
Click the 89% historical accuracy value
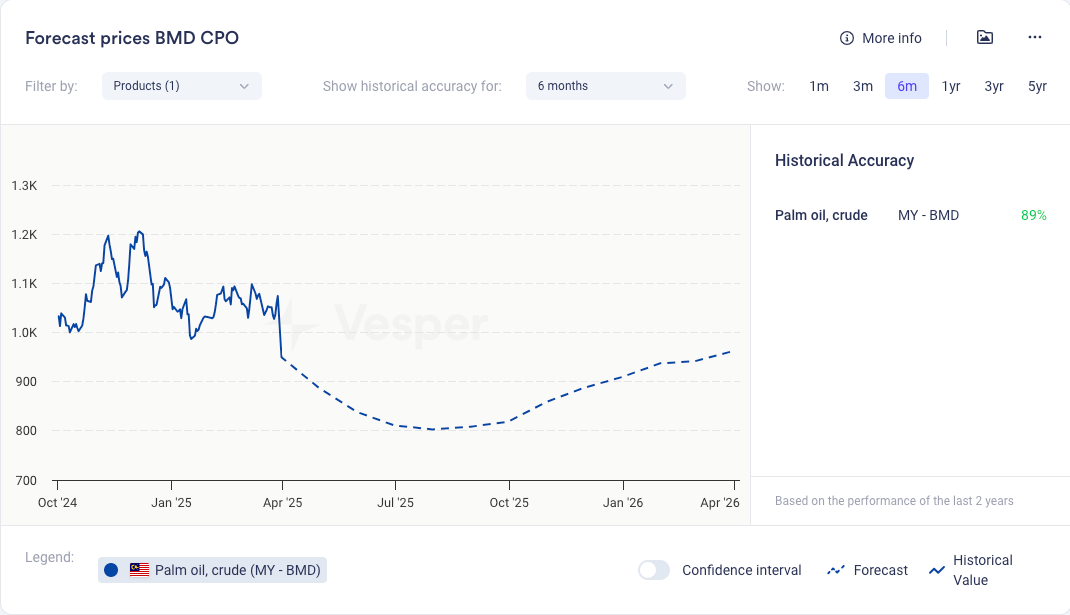point(1033,215)
